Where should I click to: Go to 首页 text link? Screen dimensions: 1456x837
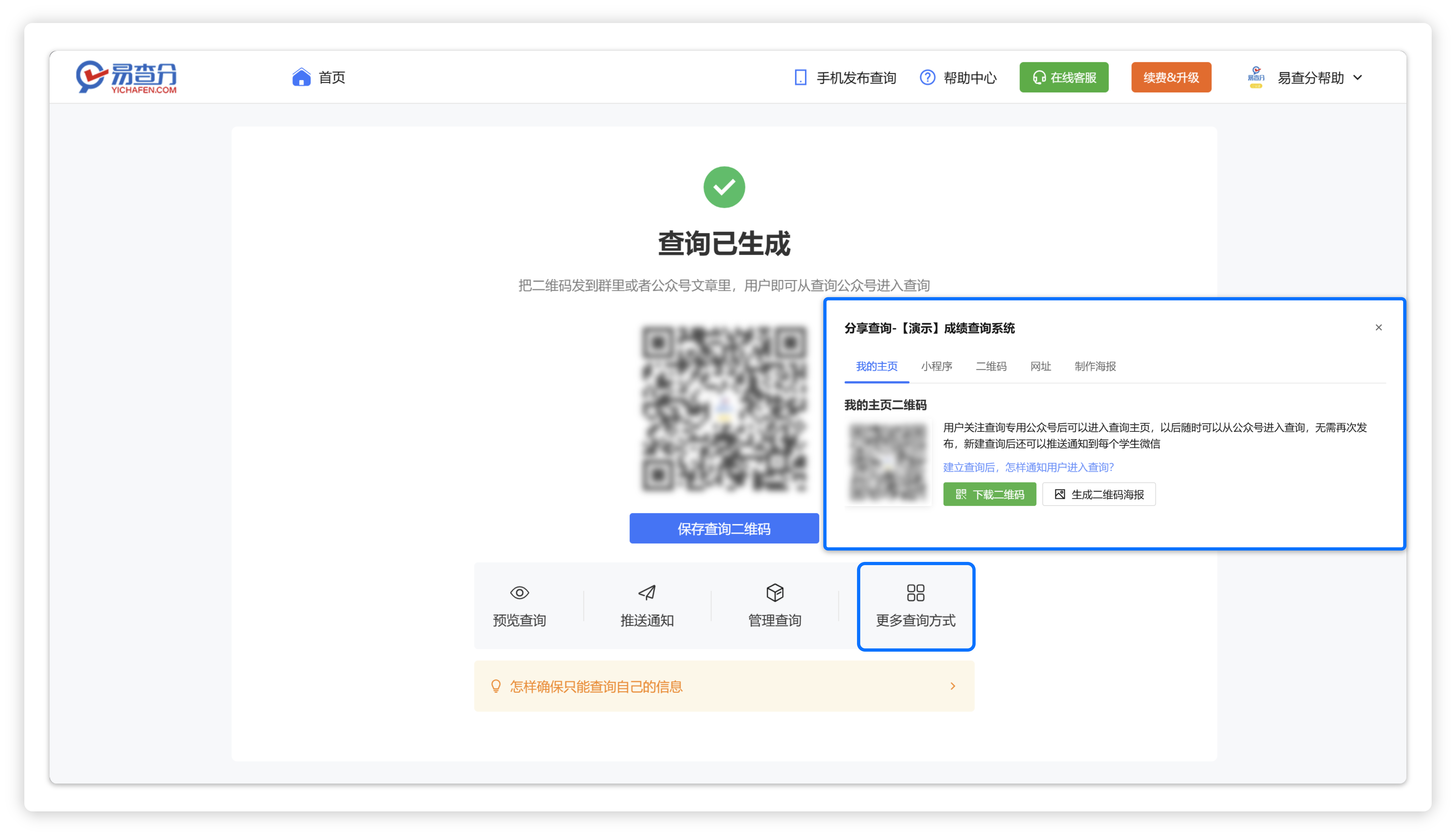(x=332, y=77)
